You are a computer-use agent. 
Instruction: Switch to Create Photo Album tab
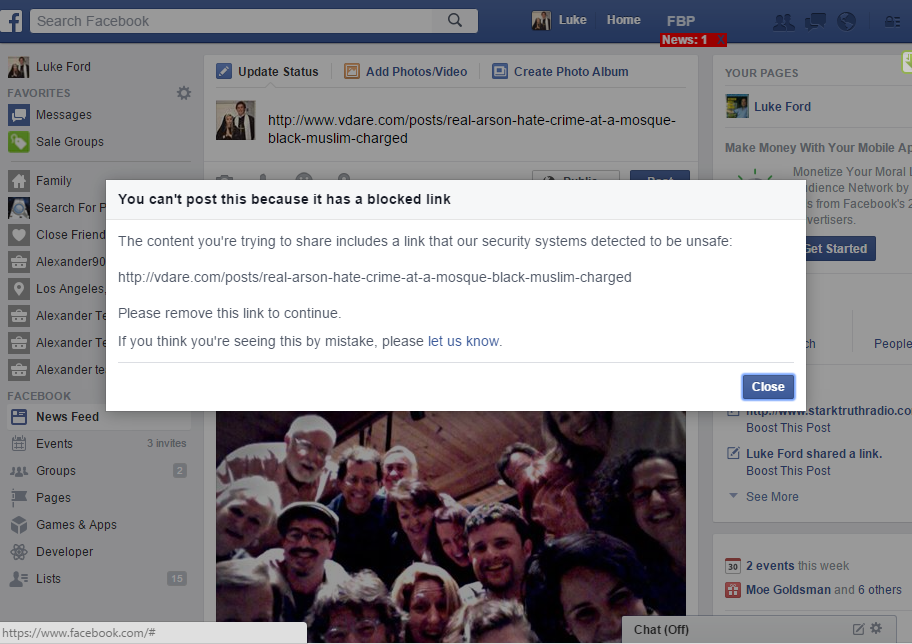pos(560,72)
